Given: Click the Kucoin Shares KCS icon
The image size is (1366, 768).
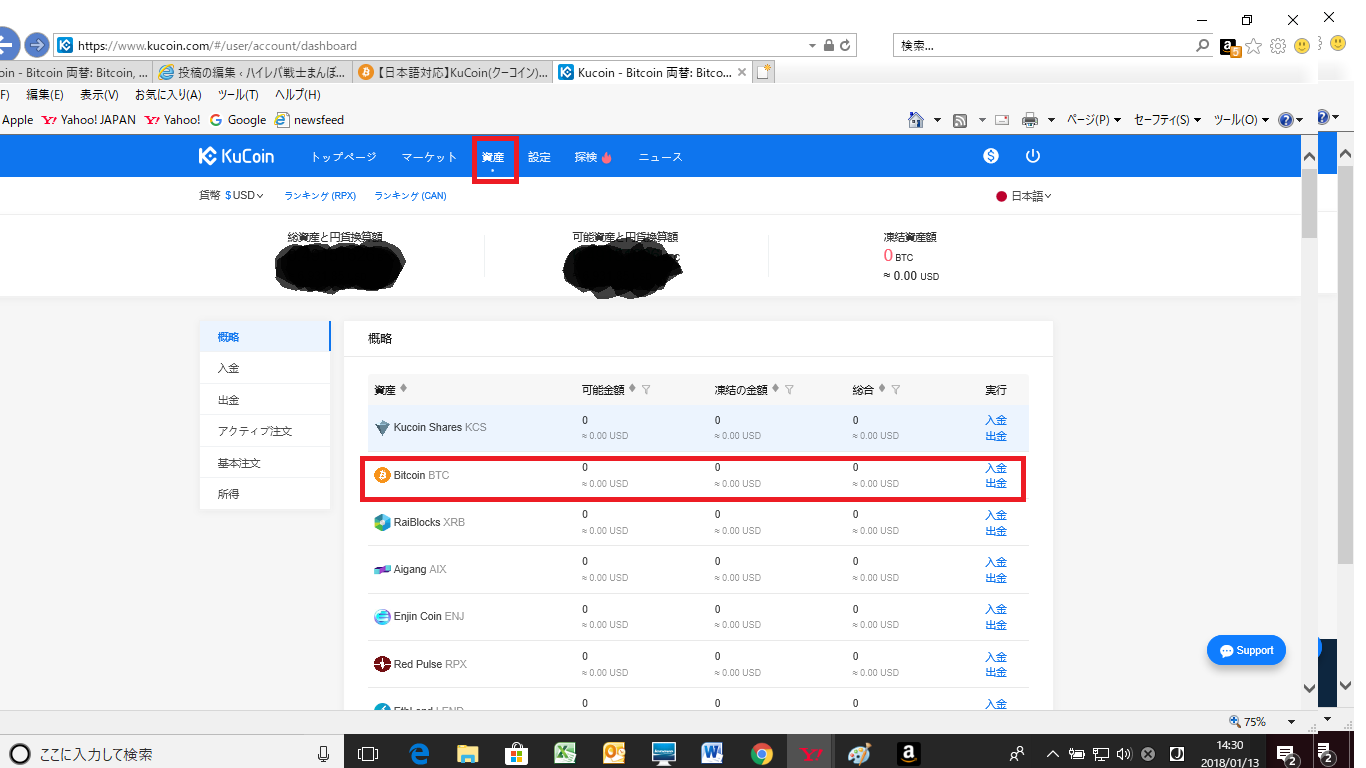Looking at the screenshot, I should [382, 427].
